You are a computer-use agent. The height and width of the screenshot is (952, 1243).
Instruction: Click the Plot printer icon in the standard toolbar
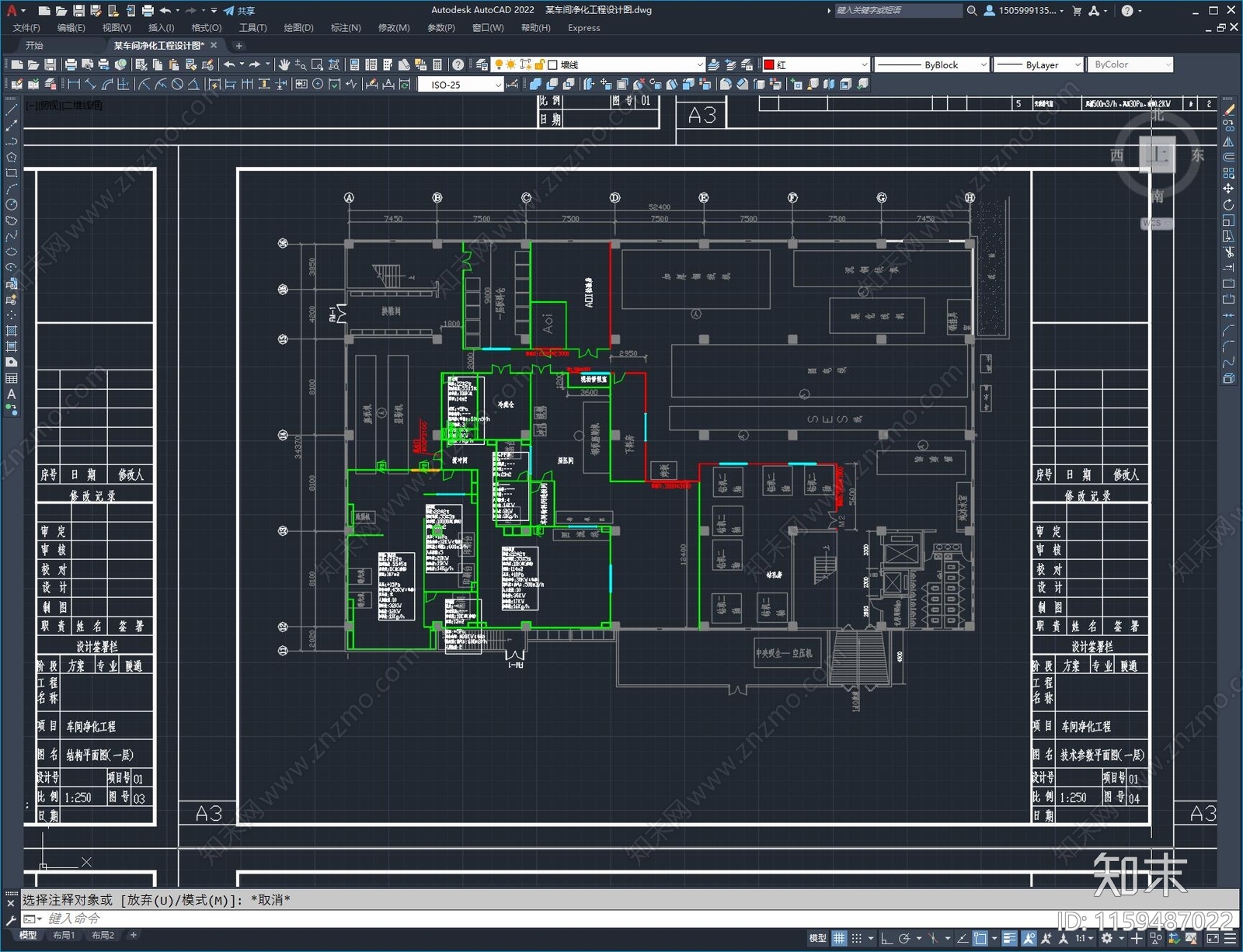coord(71,64)
